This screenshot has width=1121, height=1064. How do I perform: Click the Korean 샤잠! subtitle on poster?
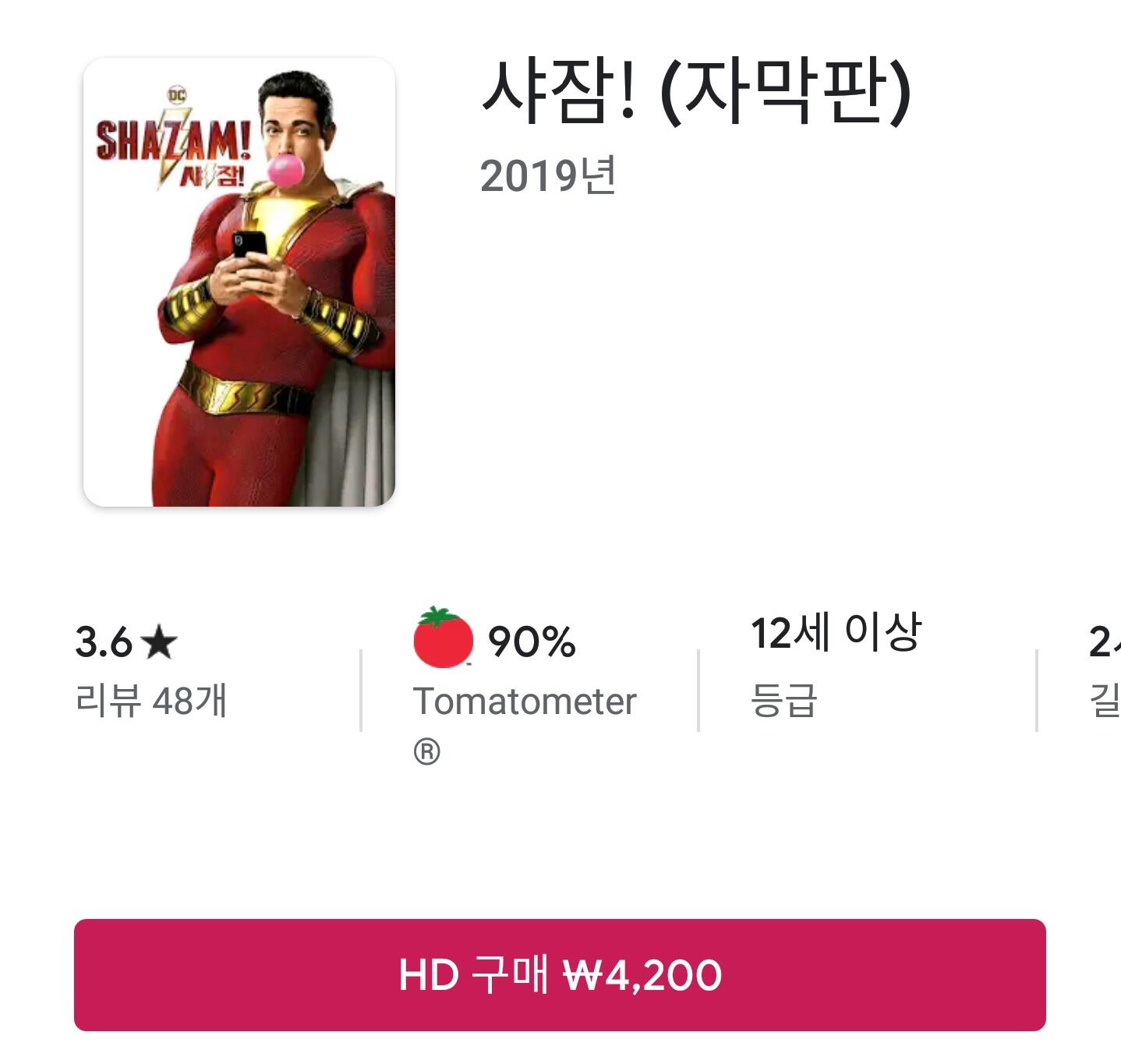coord(212,176)
